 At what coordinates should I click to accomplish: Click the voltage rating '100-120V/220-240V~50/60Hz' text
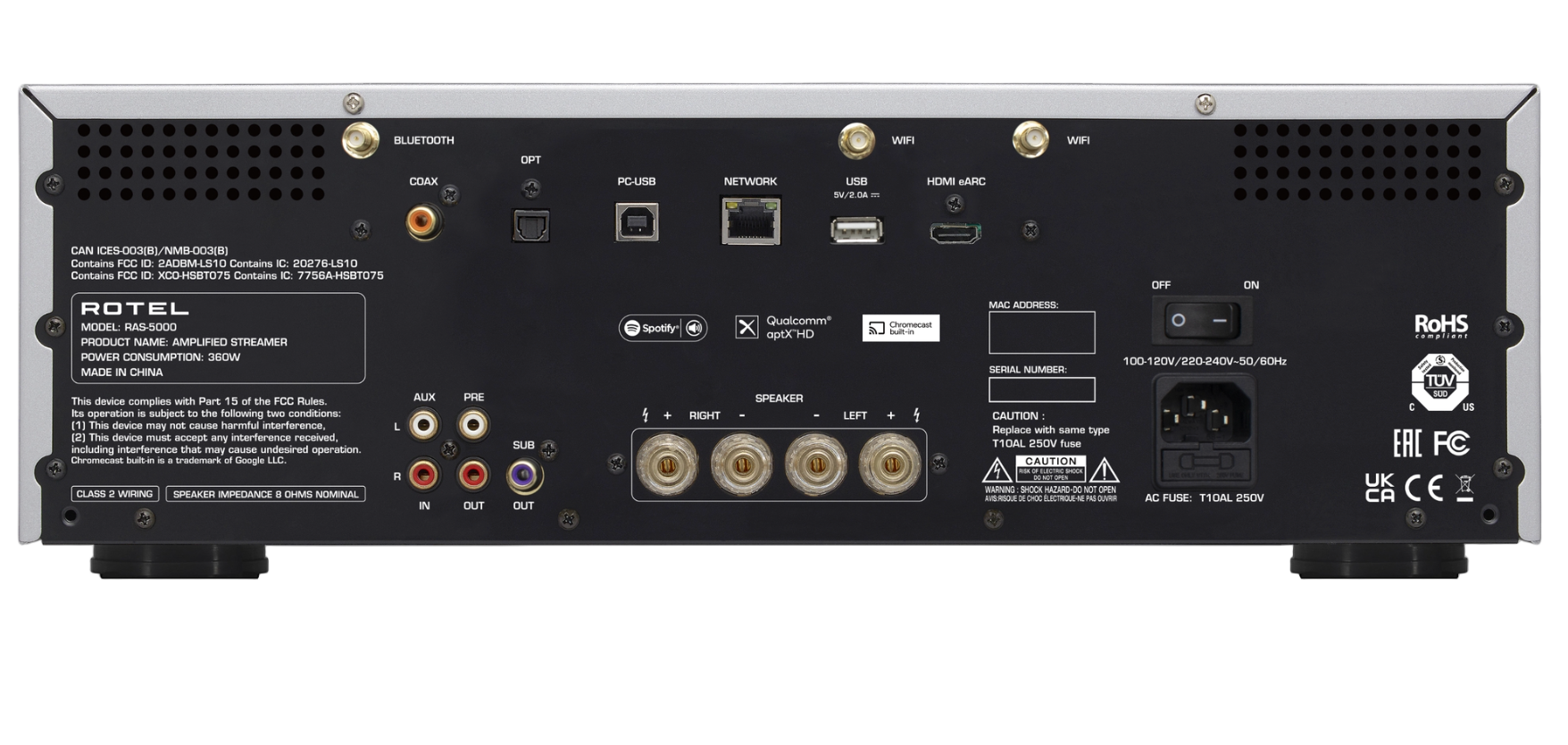[1205, 362]
